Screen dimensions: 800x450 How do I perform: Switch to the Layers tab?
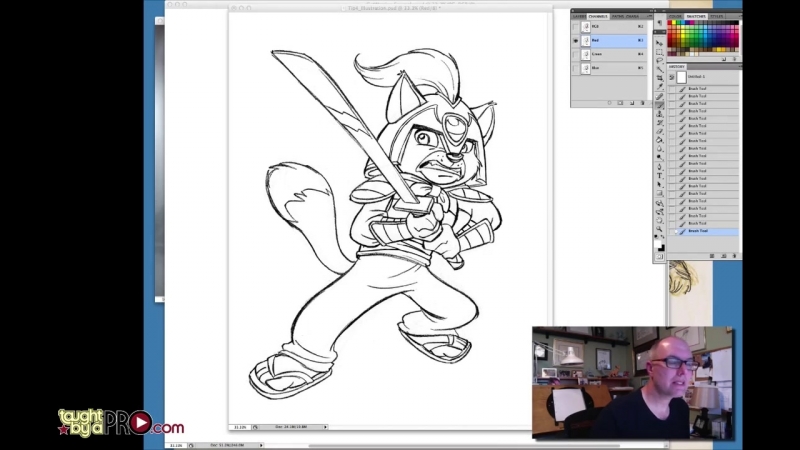pyautogui.click(x=579, y=16)
